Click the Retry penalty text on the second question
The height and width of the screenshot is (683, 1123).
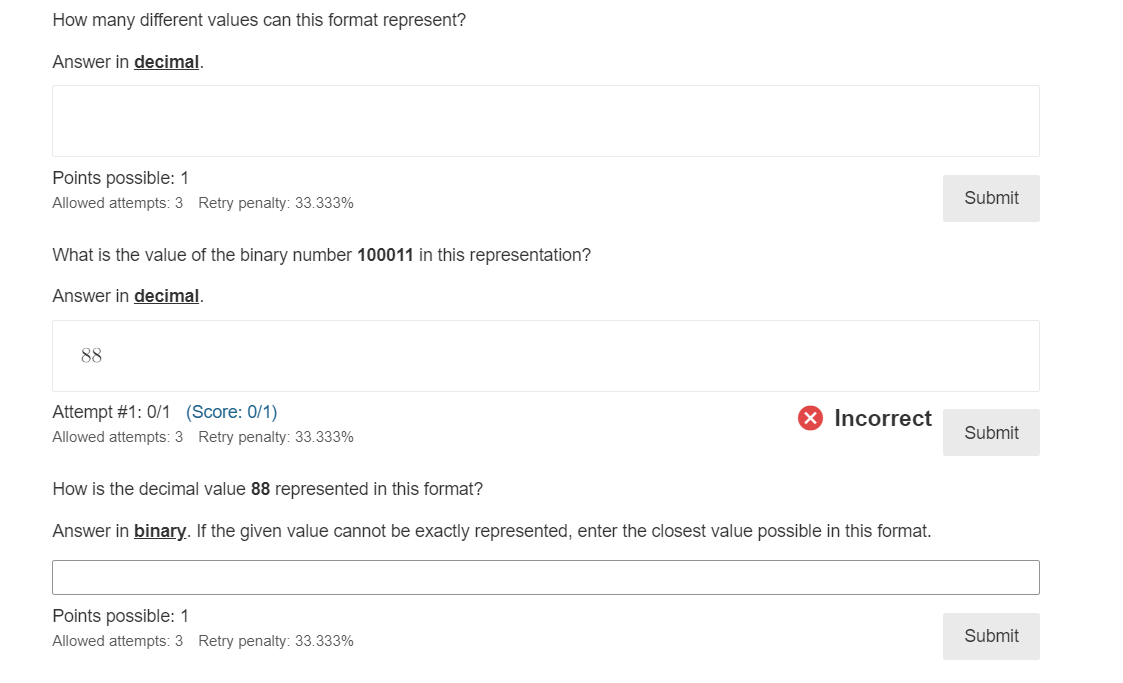click(276, 437)
